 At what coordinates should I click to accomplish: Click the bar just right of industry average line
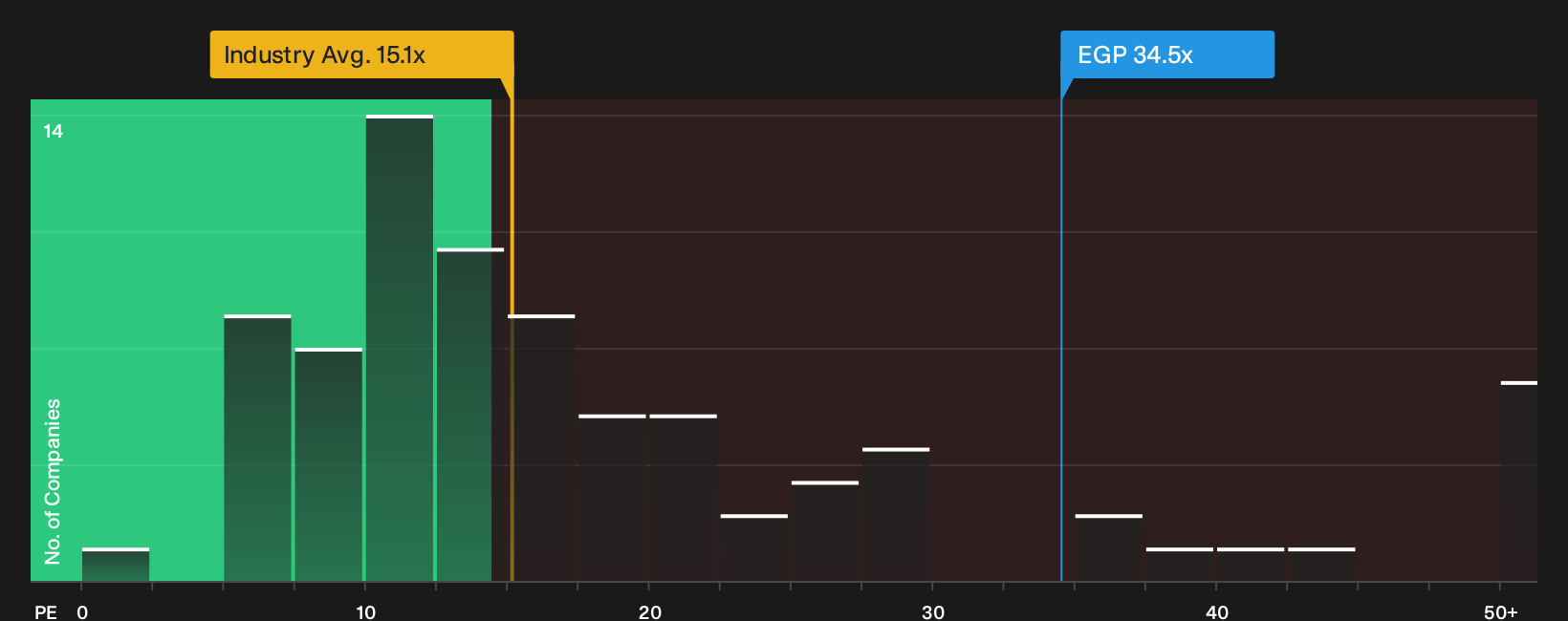coord(541,448)
